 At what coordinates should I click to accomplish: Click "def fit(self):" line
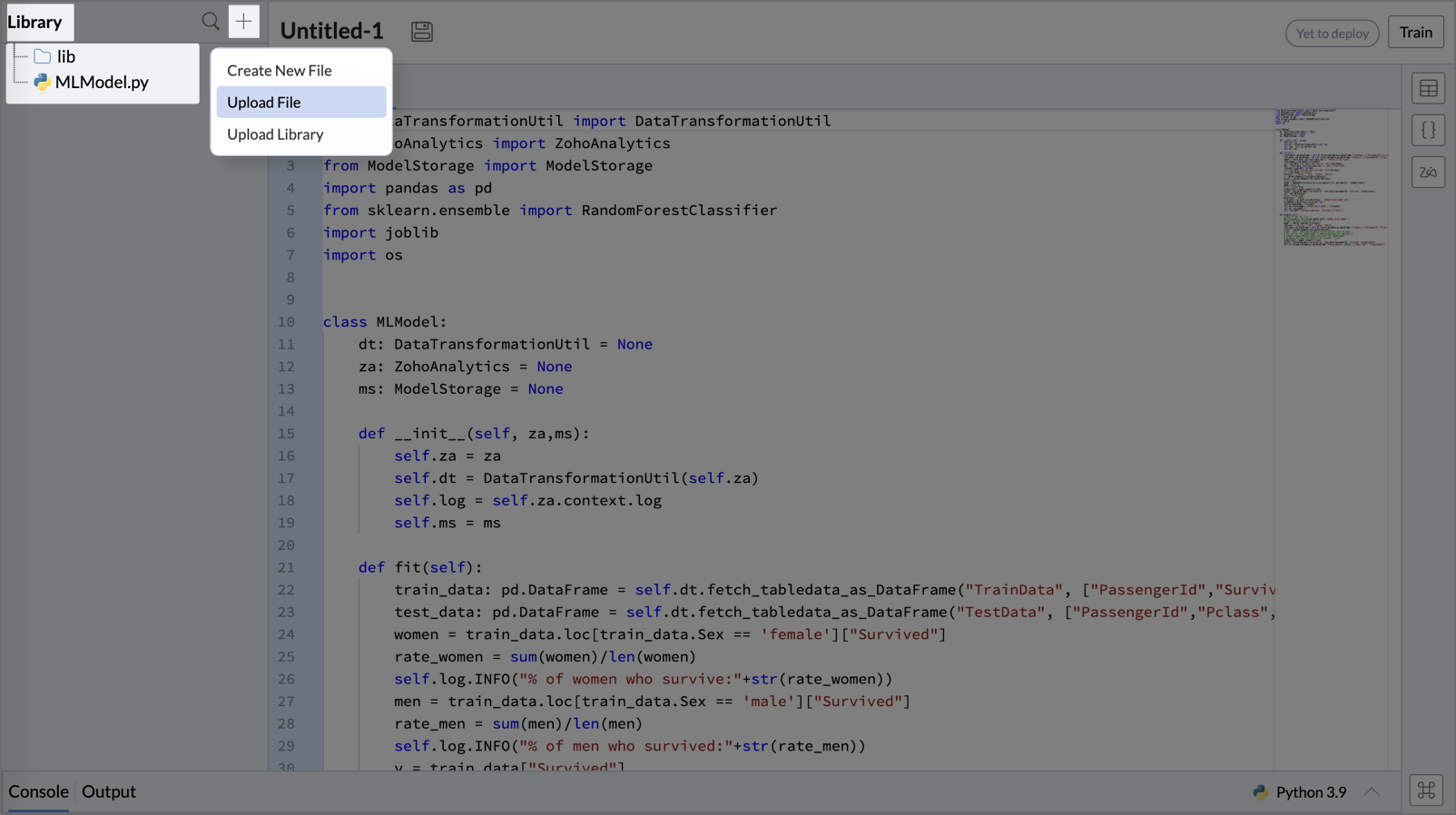420,567
